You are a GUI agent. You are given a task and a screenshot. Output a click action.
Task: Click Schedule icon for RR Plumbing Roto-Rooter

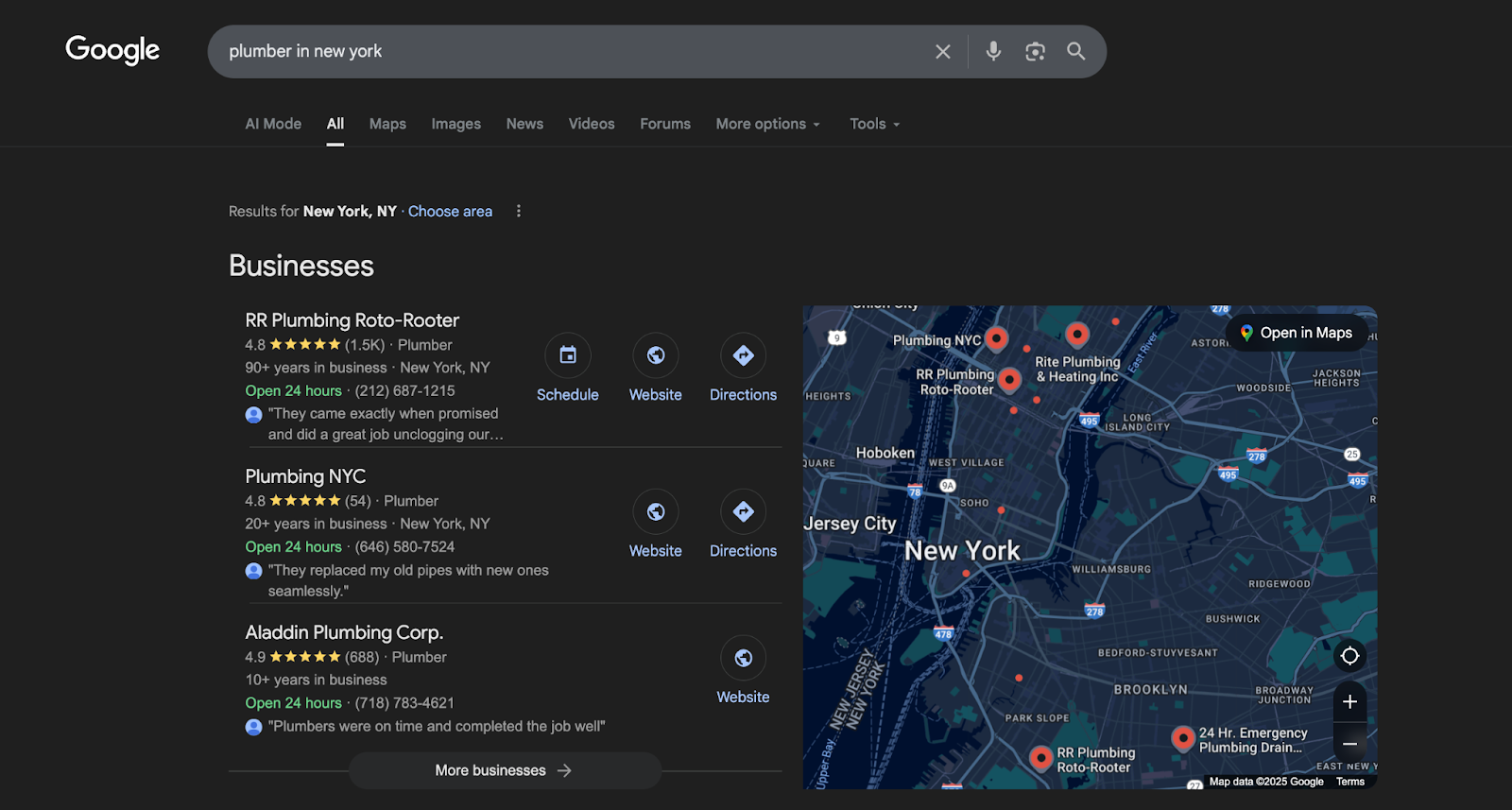click(x=568, y=355)
